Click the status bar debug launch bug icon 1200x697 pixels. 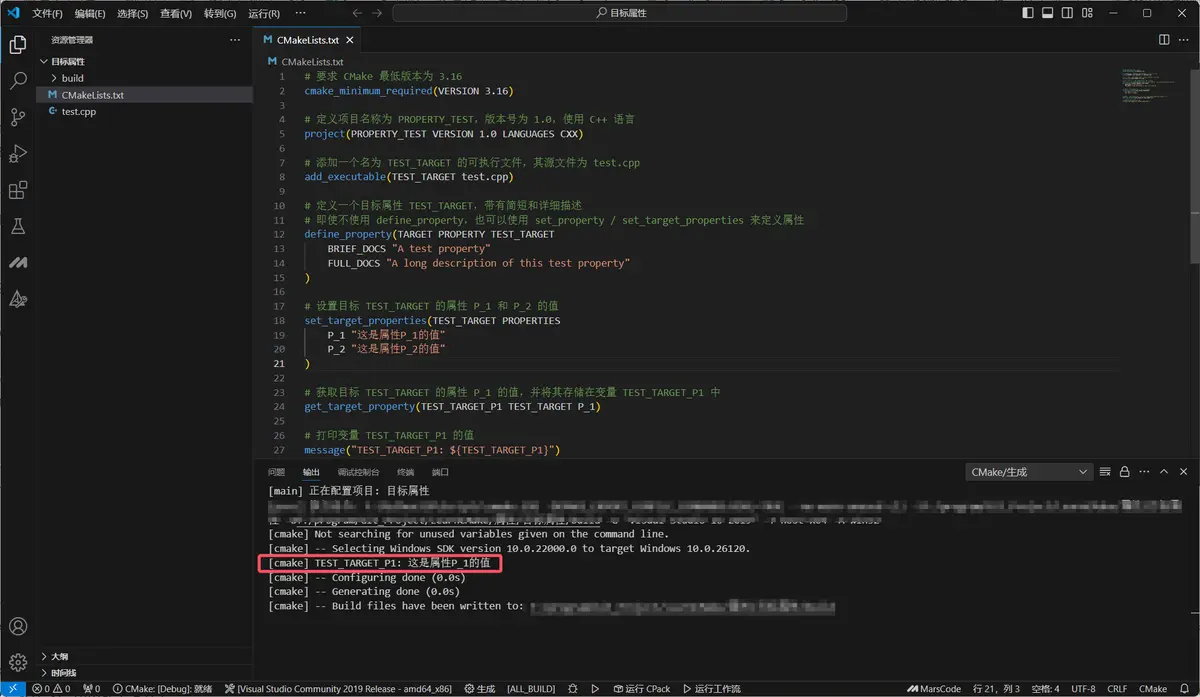(x=572, y=689)
